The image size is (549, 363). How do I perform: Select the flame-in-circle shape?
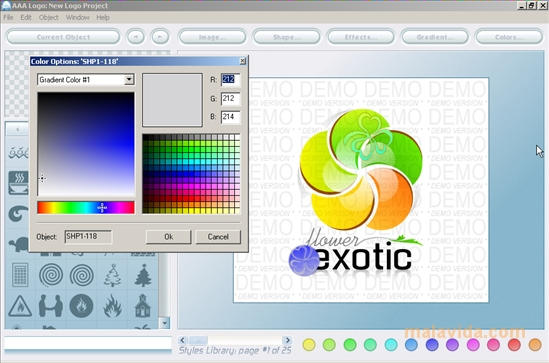[x=81, y=306]
